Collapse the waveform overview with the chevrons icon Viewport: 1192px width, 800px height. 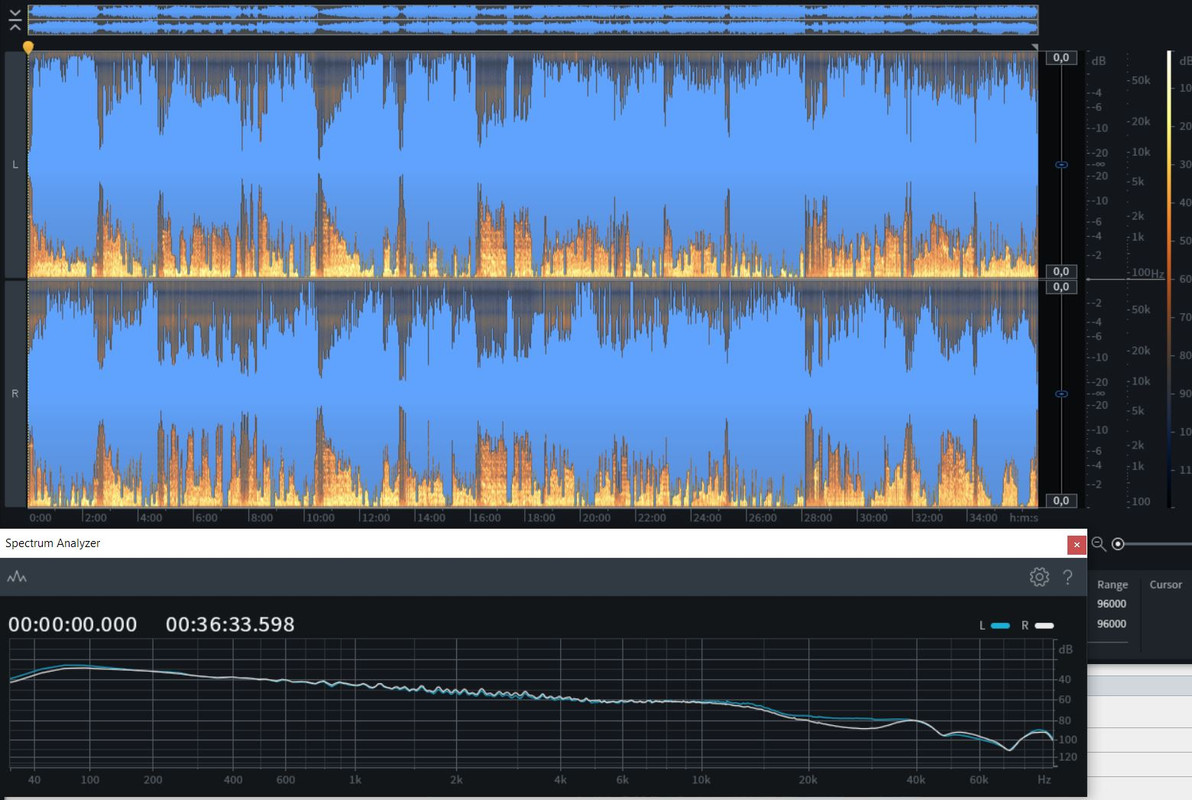(14, 21)
